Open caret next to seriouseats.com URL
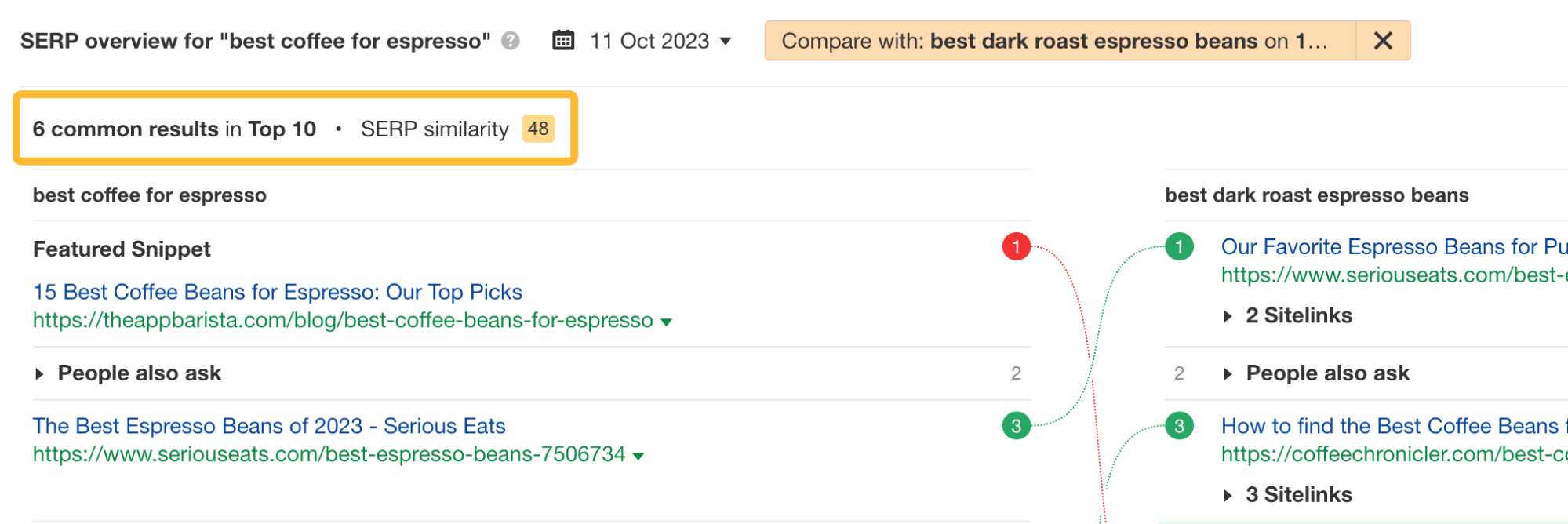The width and height of the screenshot is (1568, 524). (x=639, y=453)
